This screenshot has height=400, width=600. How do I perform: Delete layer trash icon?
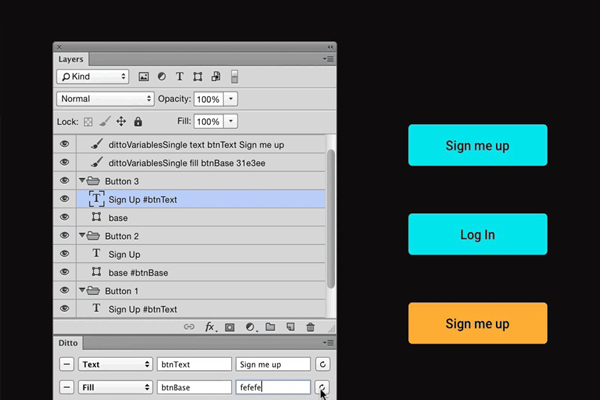coord(310,327)
